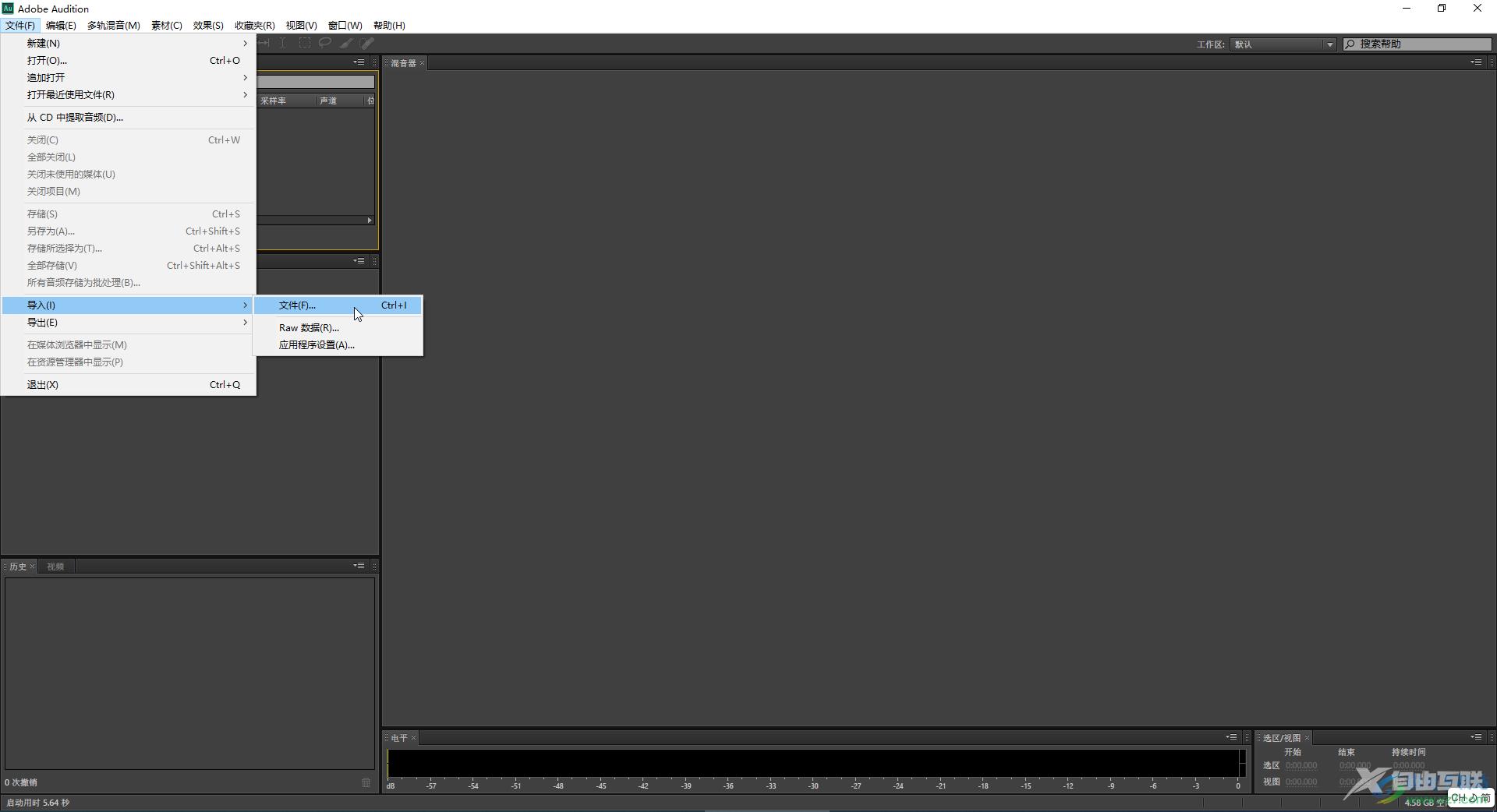Image resolution: width=1497 pixels, height=812 pixels.
Task: Select the Paintbrush Selection tool
Action: coord(346,44)
